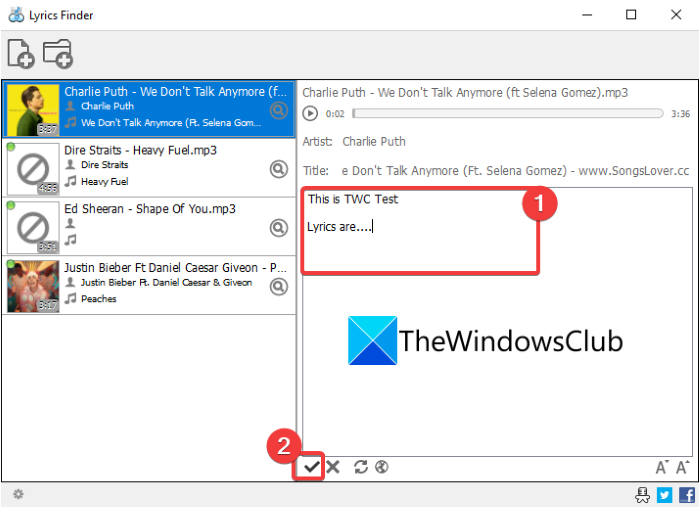
Task: Click the mascot icon next to Twitter
Action: pos(642,495)
